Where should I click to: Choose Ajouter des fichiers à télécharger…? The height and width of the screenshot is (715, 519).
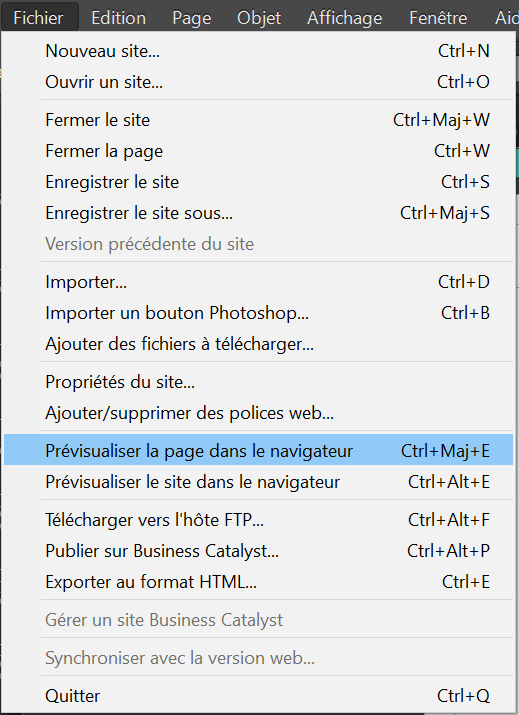pyautogui.click(x=259, y=344)
